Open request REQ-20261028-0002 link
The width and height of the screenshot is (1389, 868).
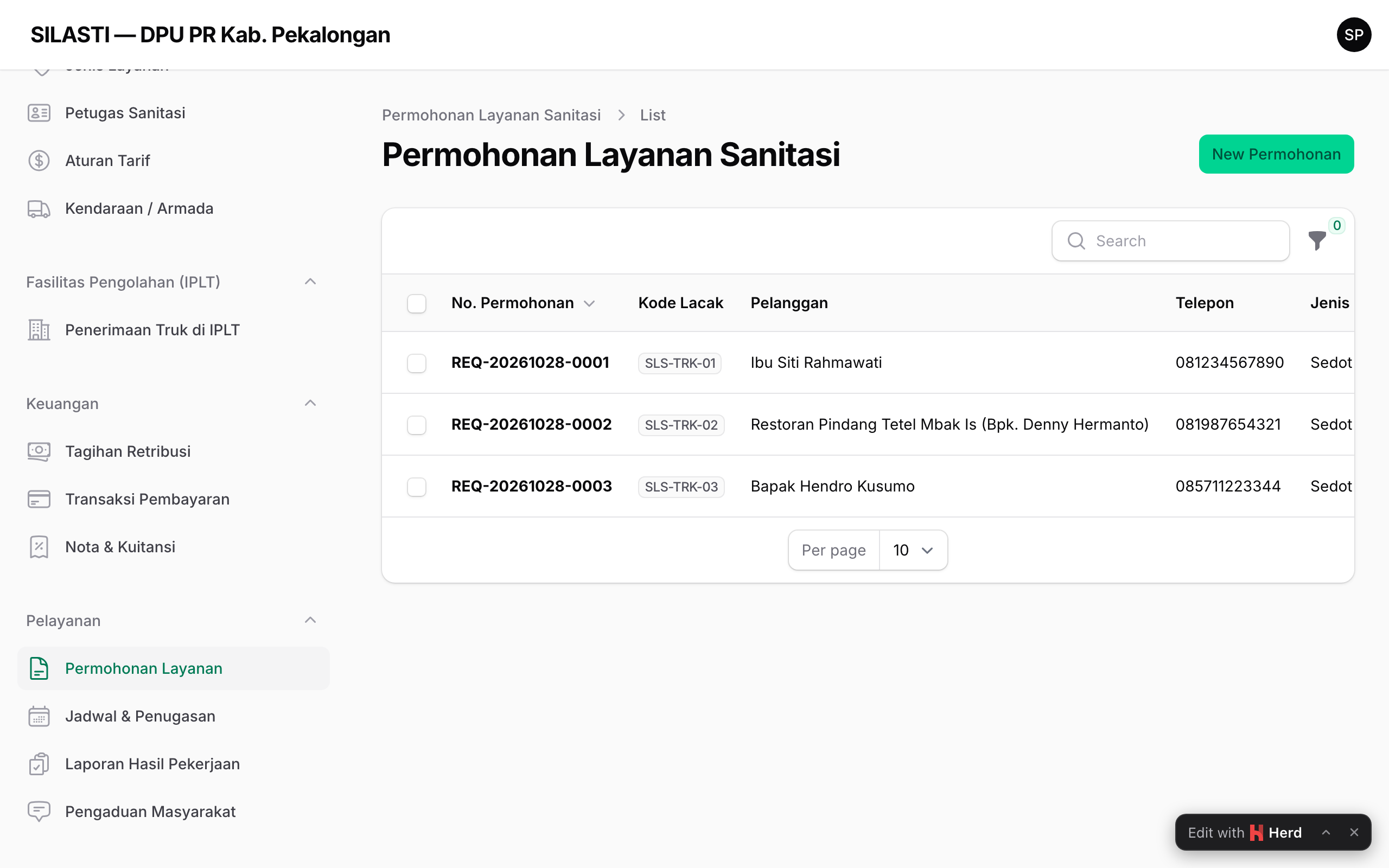(x=532, y=424)
